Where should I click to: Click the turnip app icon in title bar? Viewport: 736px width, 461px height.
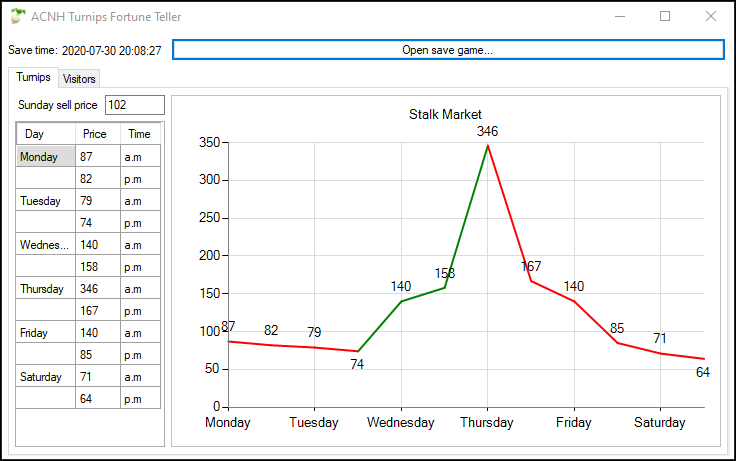click(18, 16)
